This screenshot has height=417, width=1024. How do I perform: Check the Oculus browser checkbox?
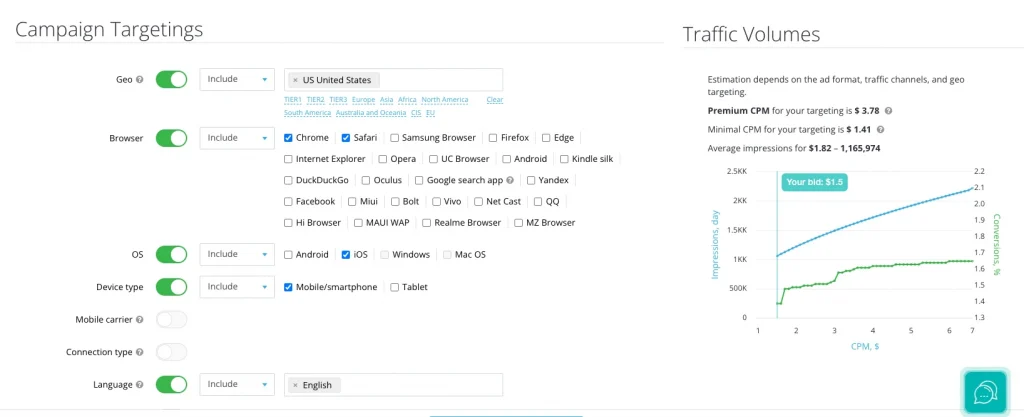coord(366,180)
